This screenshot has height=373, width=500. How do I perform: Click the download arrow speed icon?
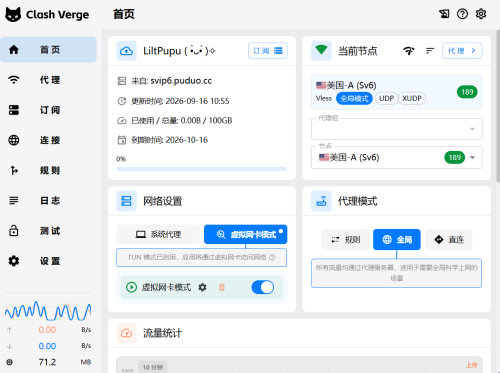(9, 346)
